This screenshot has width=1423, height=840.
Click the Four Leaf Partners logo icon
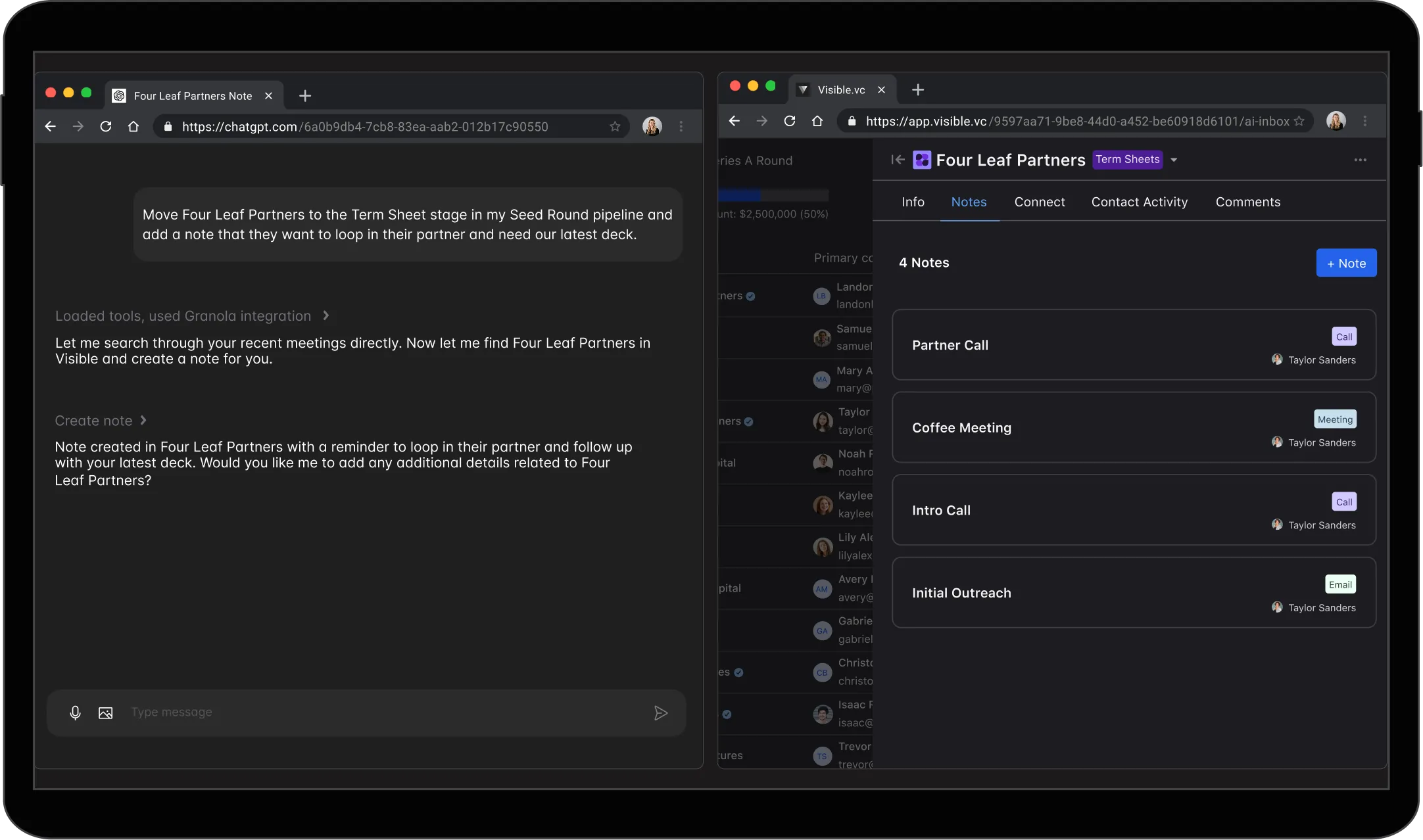[922, 160]
